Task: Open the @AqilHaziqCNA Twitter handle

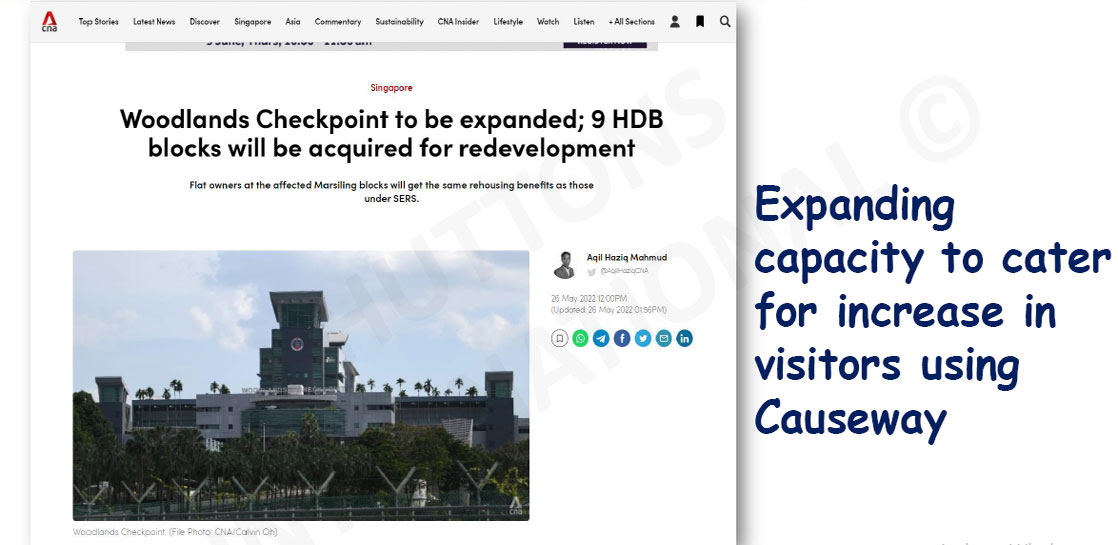Action: pos(623,271)
